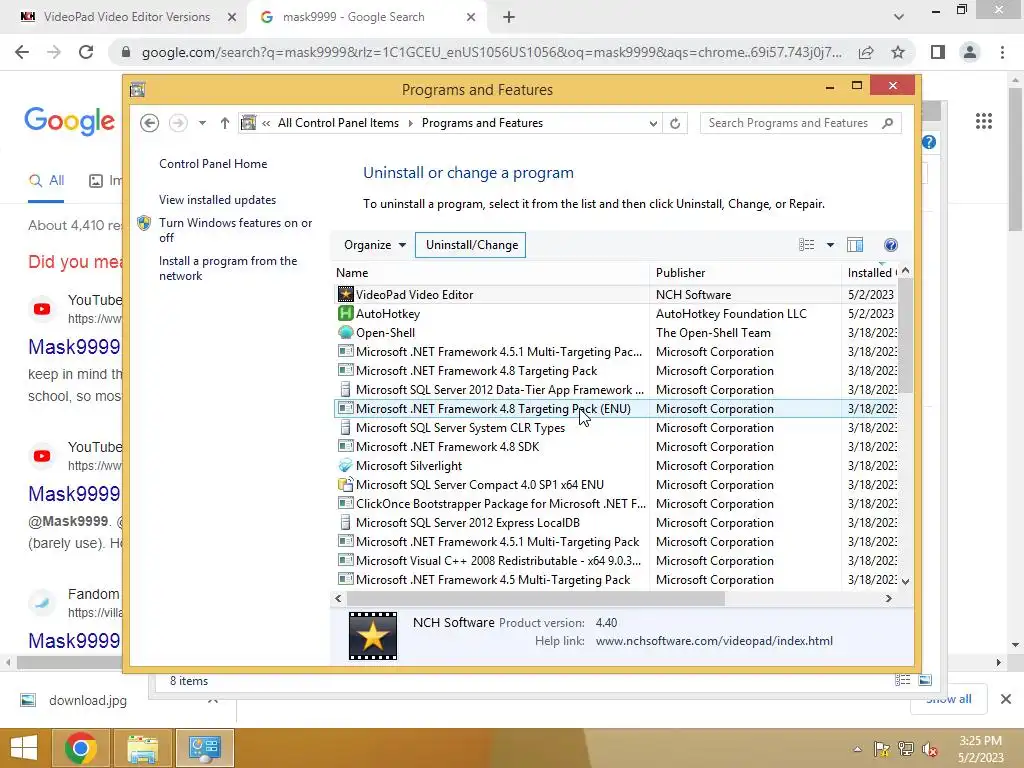
Task: Open help via the blue question icon
Action: click(891, 245)
